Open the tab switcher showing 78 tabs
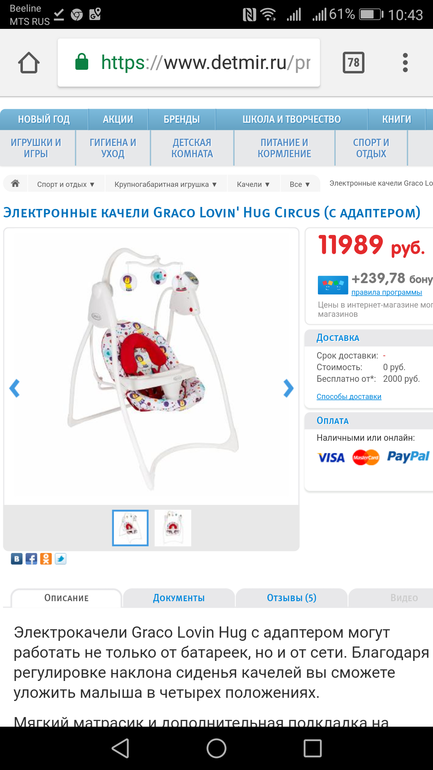The width and height of the screenshot is (433, 770). coord(353,62)
